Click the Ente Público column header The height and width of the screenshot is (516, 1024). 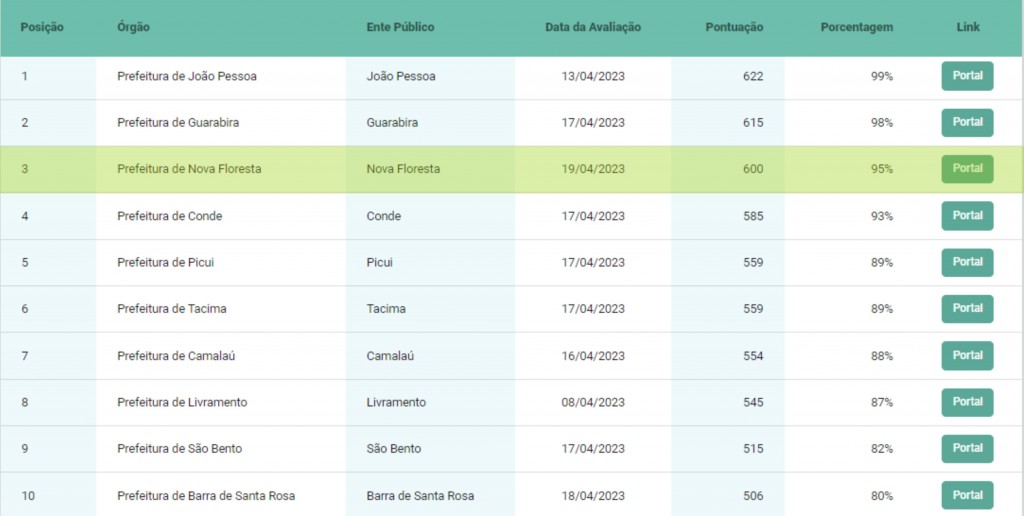coord(400,28)
